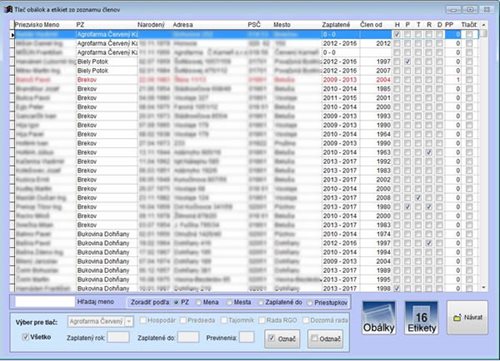This screenshot has height=361, width=500.
Task: Click the Etikety 16 labels icon
Action: pos(422,318)
